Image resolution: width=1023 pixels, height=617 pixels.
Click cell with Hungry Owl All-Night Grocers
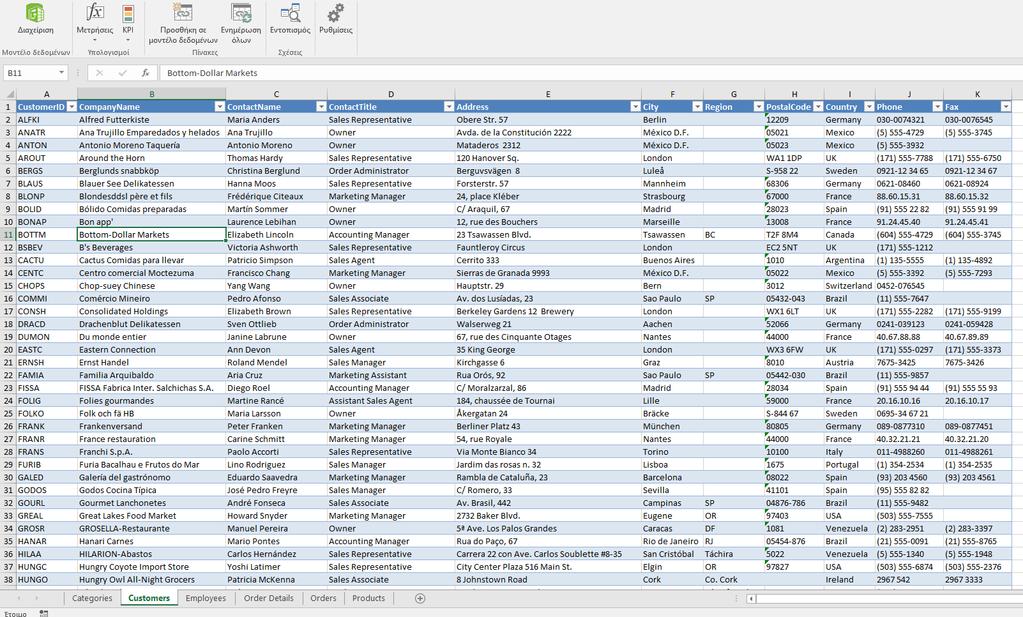pos(151,580)
